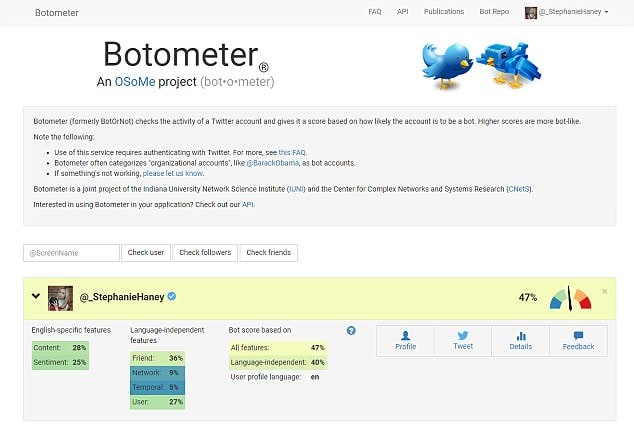Open the Profile button with person icon
This screenshot has width=634, height=433.
[405, 341]
